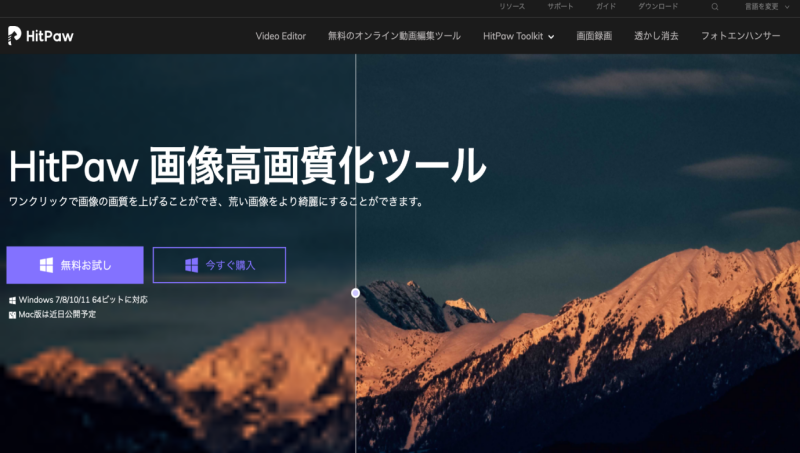Open ガイド link in top bar
Viewport: 800px width, 453px height.
(x=606, y=7)
